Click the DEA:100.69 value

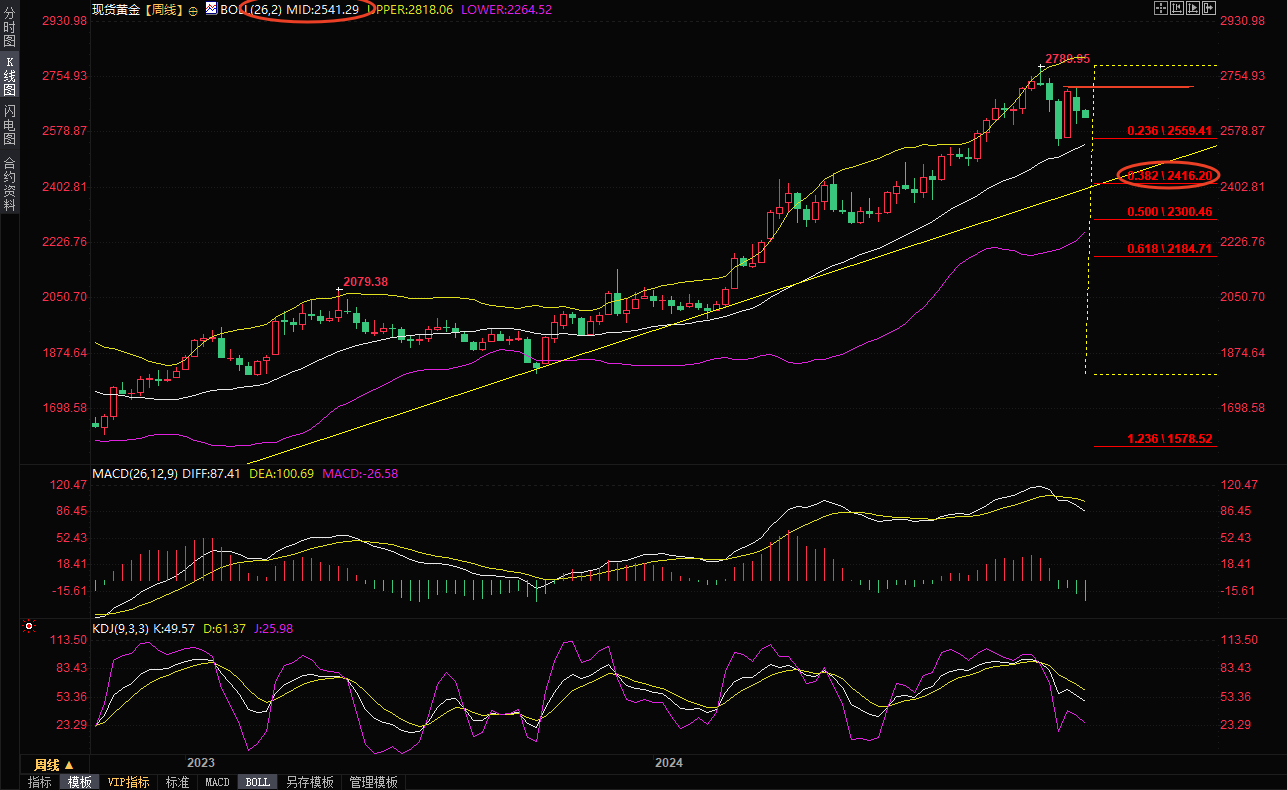pyautogui.click(x=281, y=473)
